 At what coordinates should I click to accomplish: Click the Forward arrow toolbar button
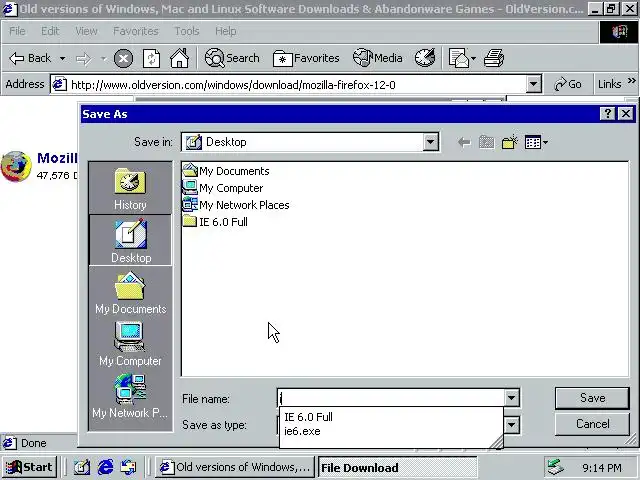click(83, 59)
